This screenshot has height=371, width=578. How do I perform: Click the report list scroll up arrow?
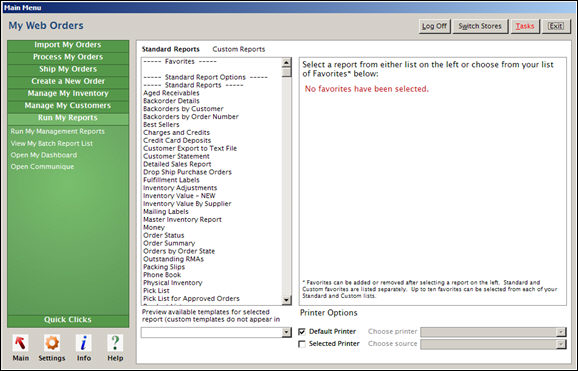[x=286, y=63]
